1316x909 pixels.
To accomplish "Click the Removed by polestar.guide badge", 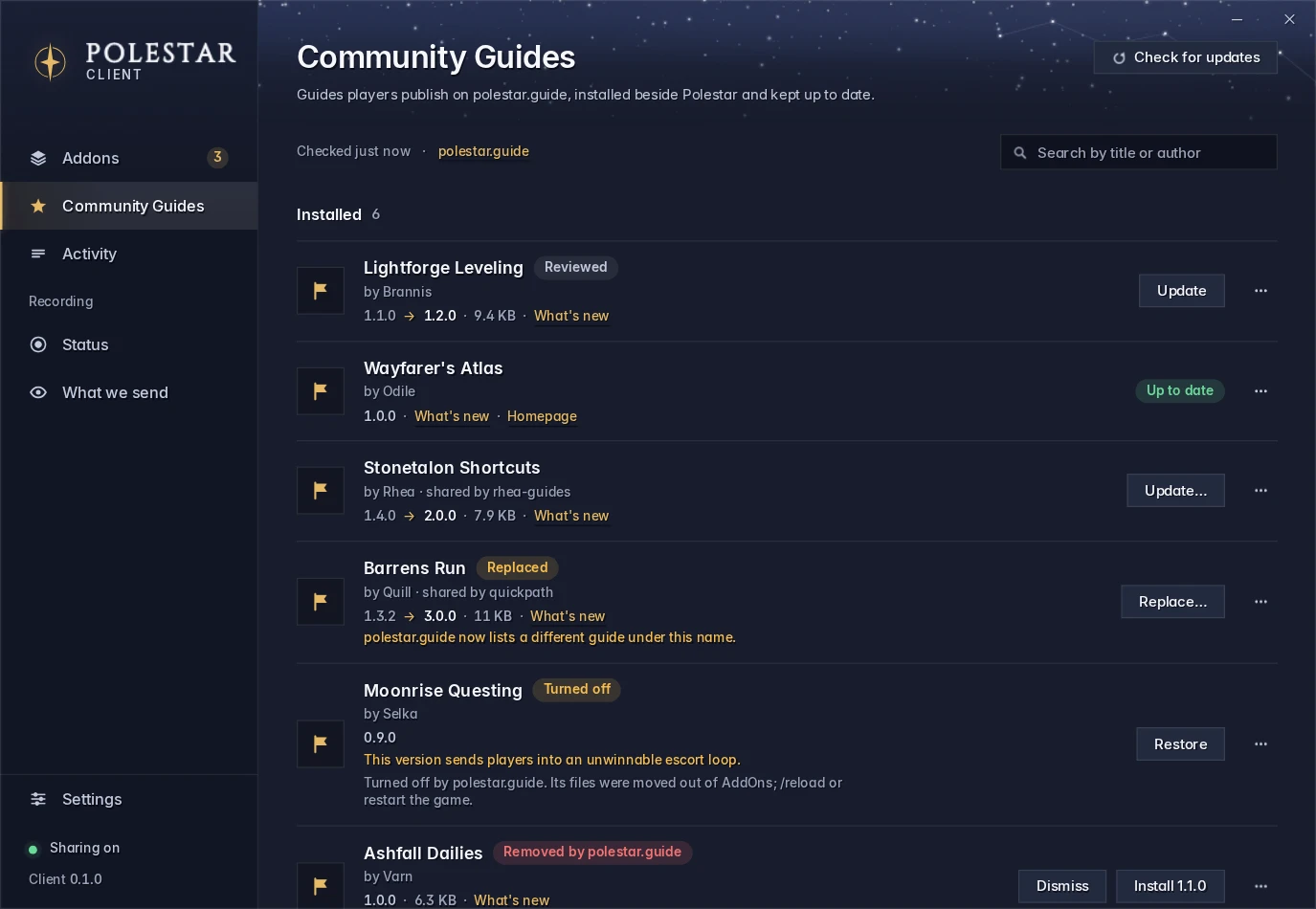I will [592, 852].
